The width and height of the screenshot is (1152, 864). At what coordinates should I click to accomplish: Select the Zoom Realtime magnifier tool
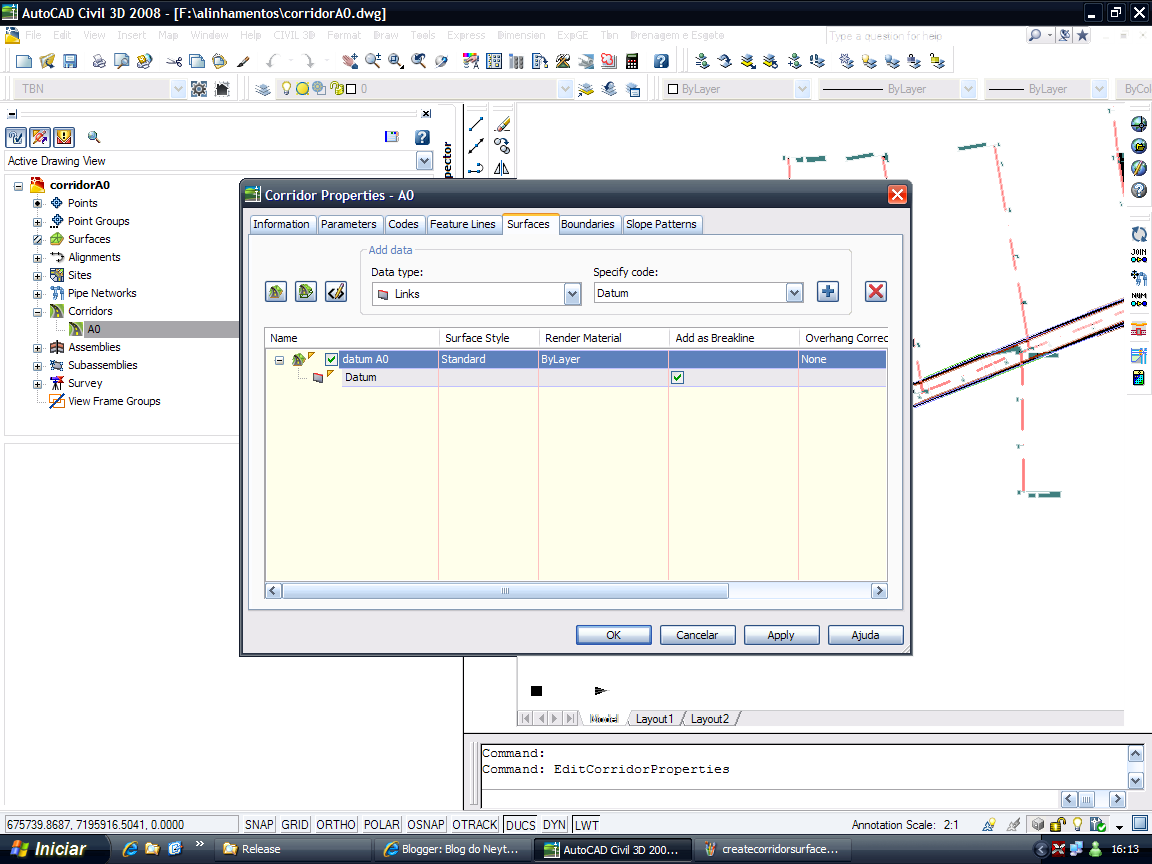click(373, 62)
